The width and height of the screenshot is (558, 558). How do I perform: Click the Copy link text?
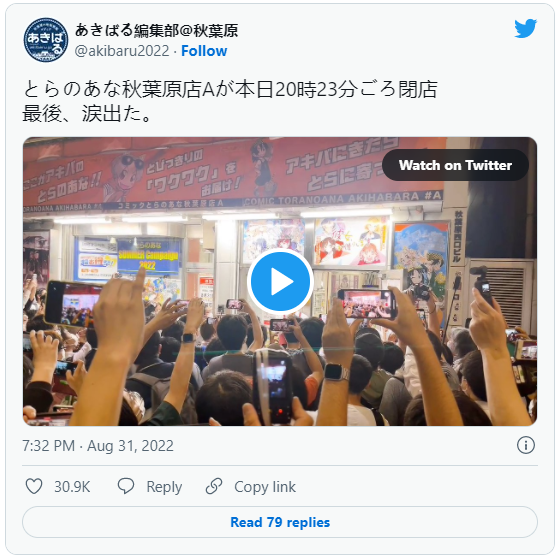coord(265,486)
